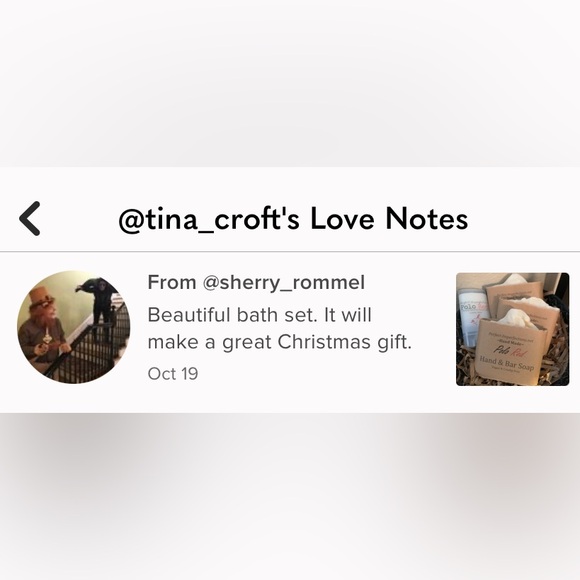The height and width of the screenshot is (580, 580).
Task: Open the Polo Red soap listing thumbnail
Action: coord(512,329)
